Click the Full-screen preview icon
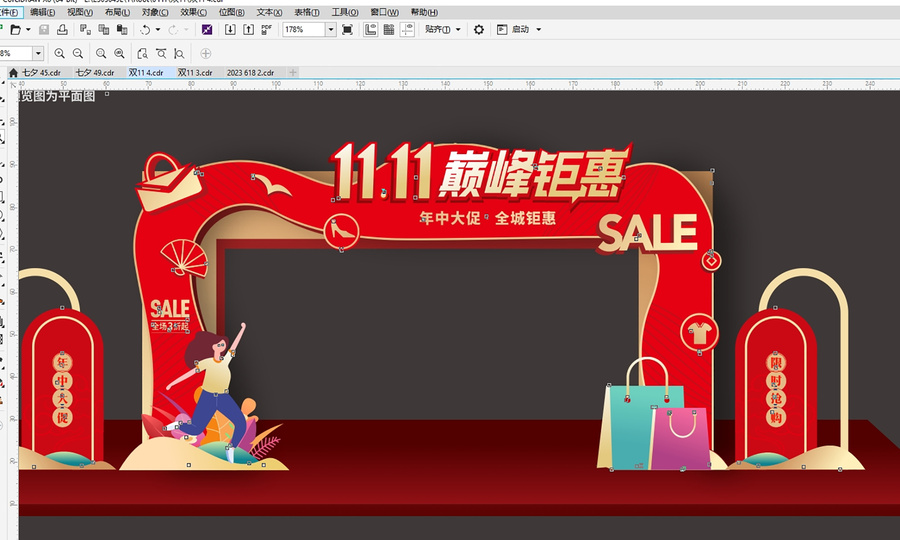 tap(347, 29)
